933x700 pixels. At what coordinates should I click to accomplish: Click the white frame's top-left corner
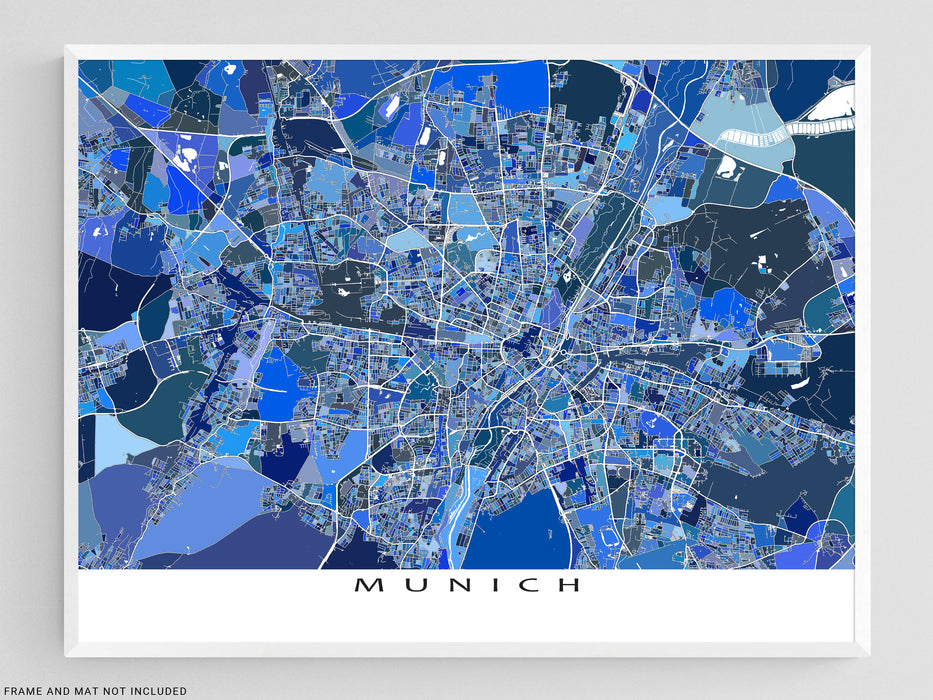(70, 50)
